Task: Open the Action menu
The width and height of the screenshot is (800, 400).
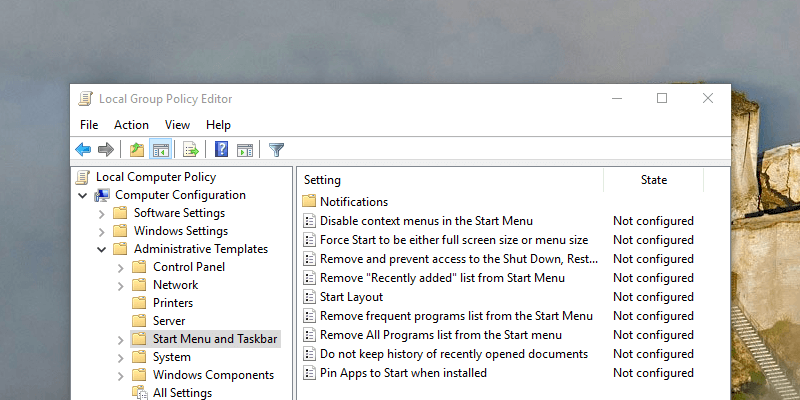Action: pyautogui.click(x=131, y=125)
